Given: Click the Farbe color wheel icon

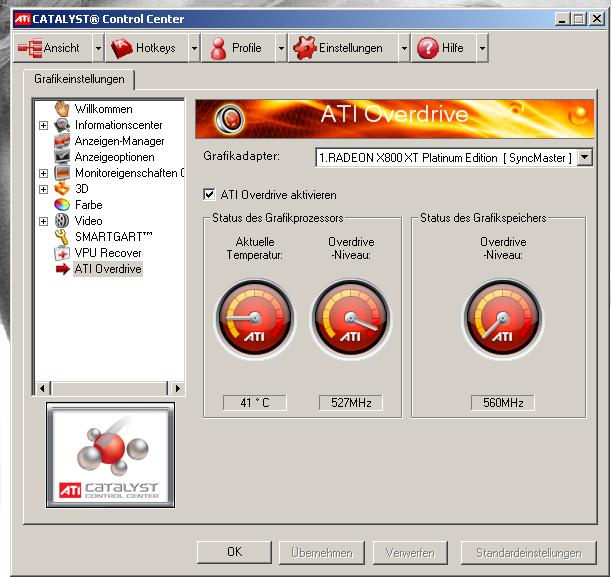Looking at the screenshot, I should tap(62, 205).
